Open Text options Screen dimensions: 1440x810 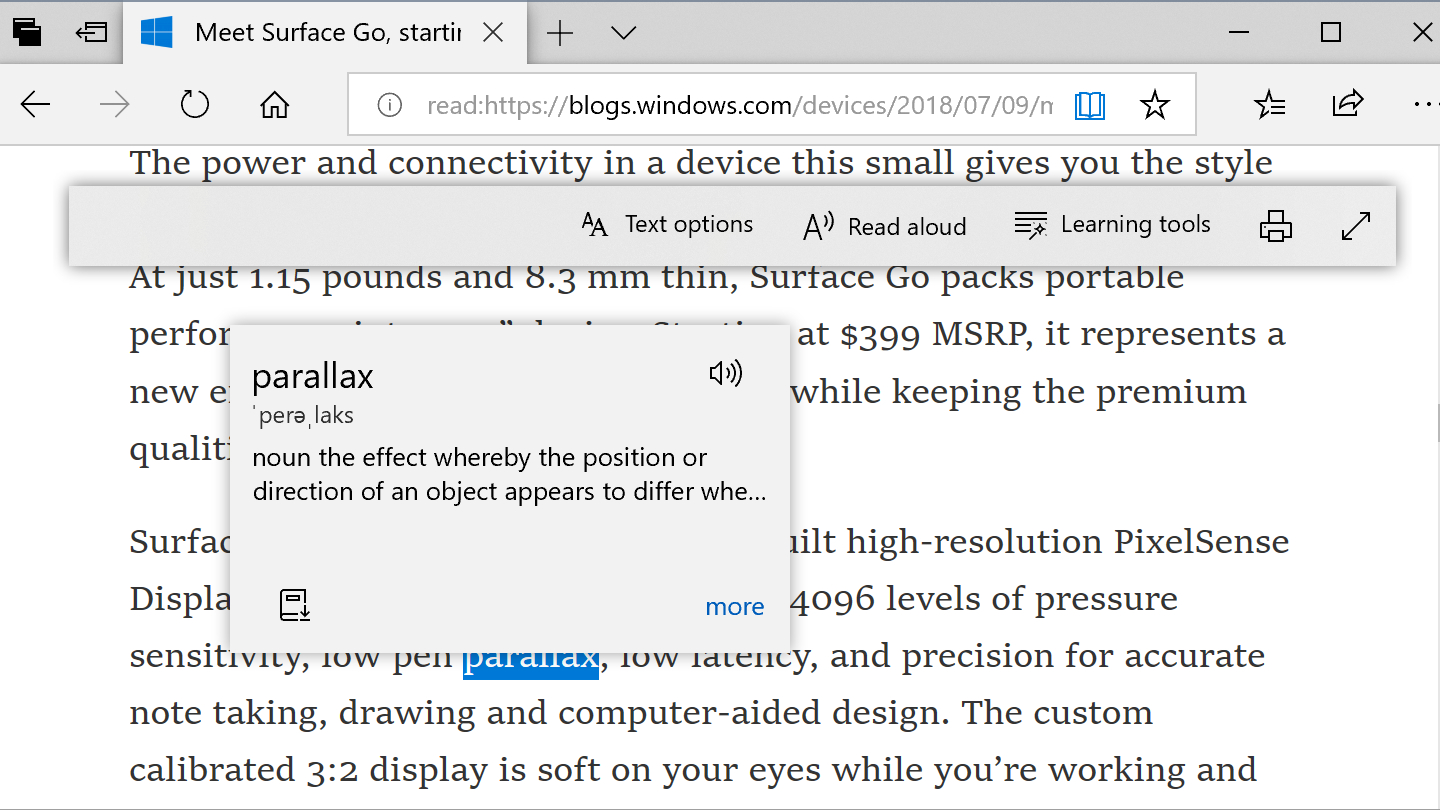pos(667,225)
